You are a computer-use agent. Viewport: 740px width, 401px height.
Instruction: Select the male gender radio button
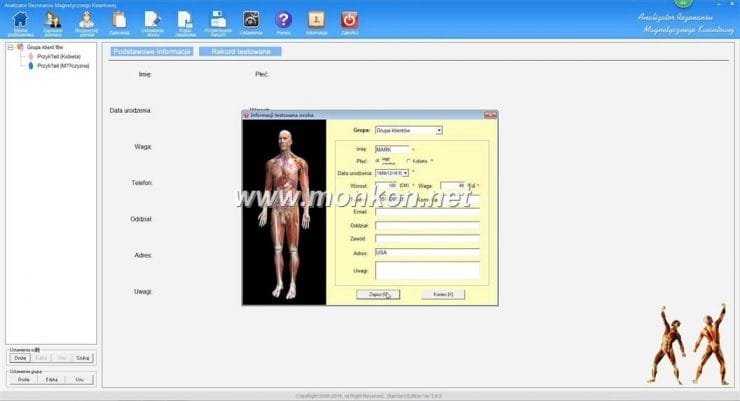pos(378,161)
